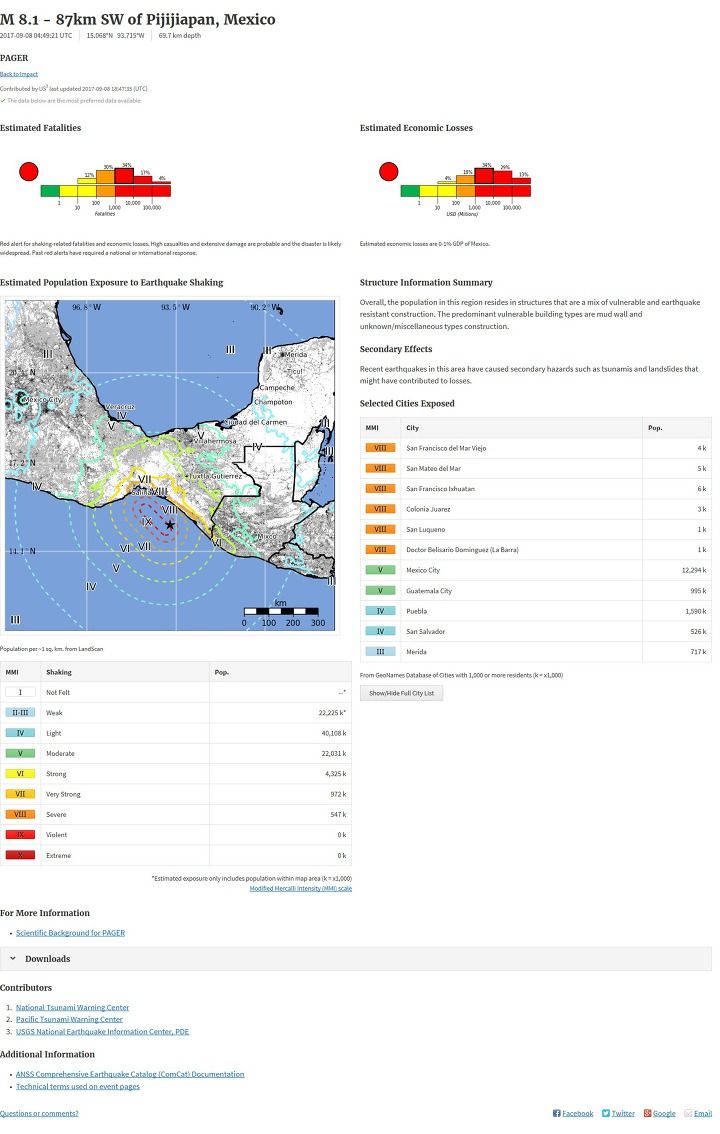The image size is (720, 1134).
Task: Click the Facebook text link in footer
Action: coord(578,1113)
